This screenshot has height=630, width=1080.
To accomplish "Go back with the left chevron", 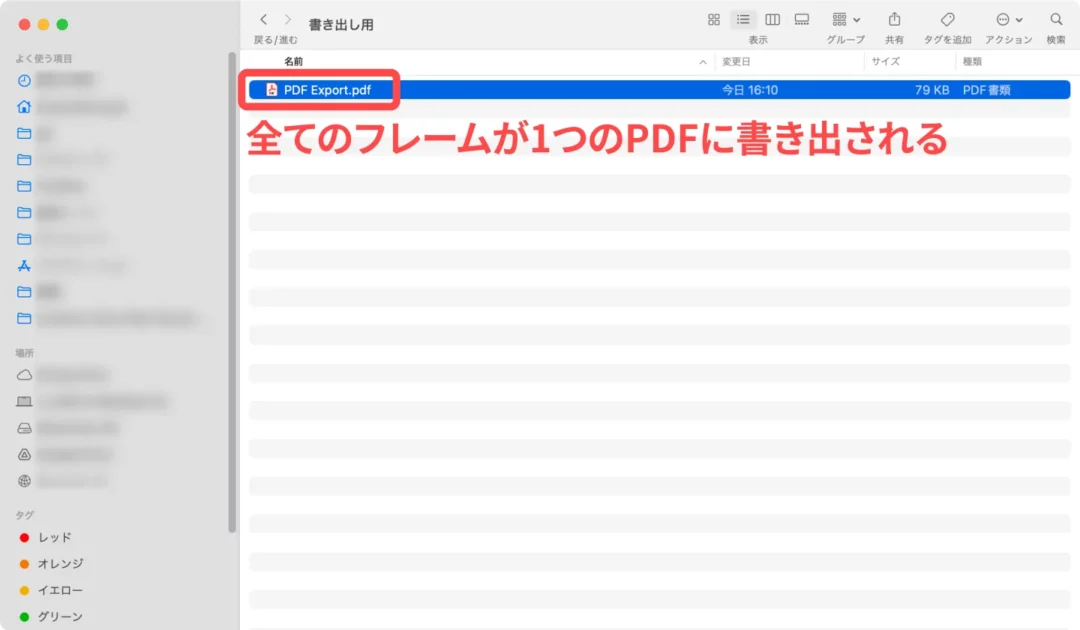I will click(264, 20).
